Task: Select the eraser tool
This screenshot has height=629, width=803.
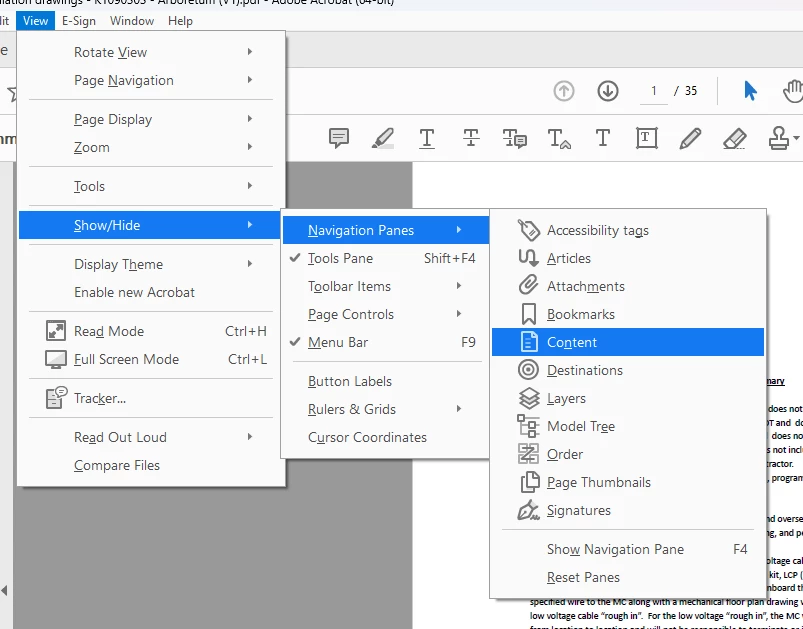Action: [735, 138]
